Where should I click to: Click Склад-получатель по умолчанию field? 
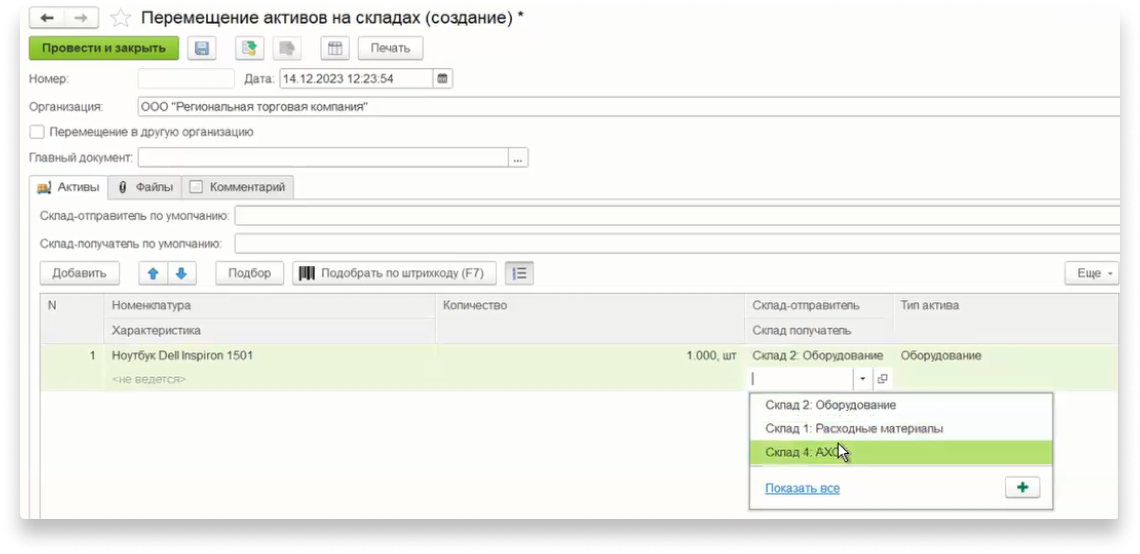click(x=677, y=243)
